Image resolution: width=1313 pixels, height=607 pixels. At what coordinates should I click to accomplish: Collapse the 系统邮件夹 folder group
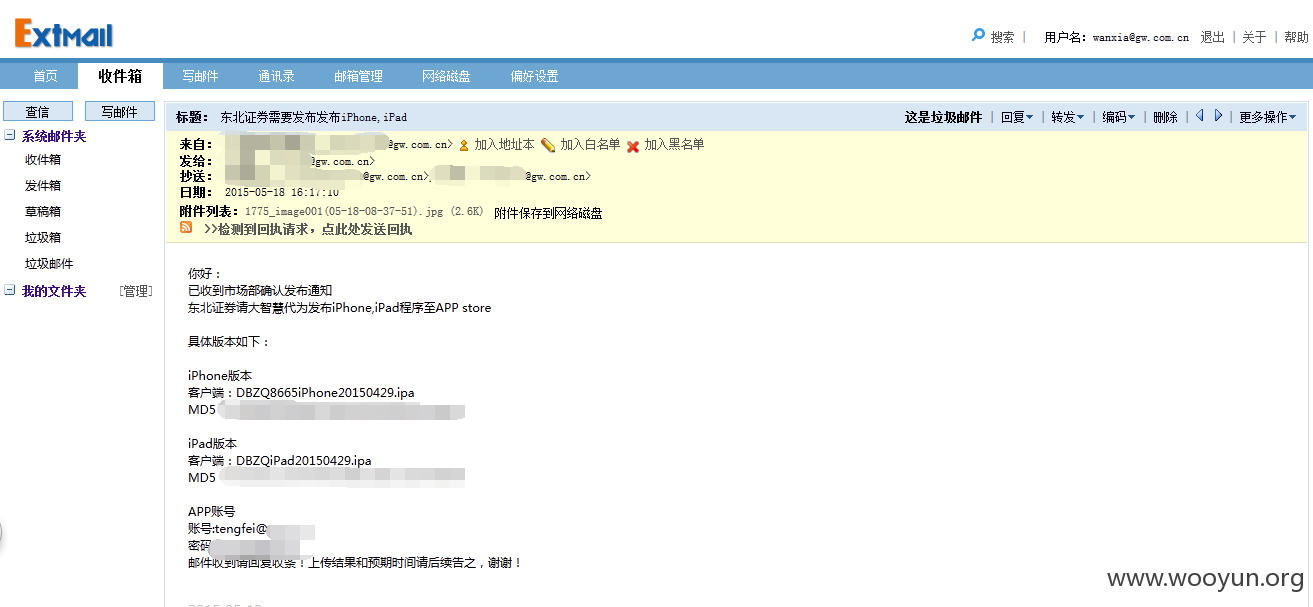tap(10, 136)
